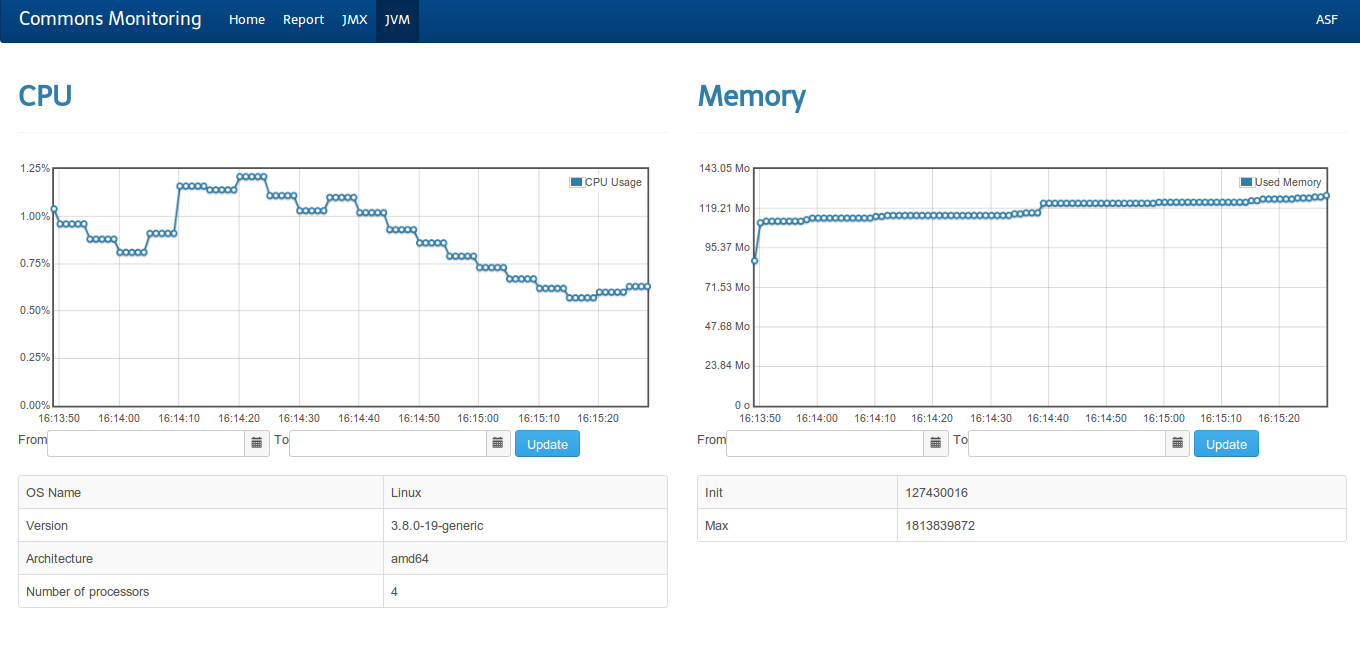Focus the Memory From date input field
The image size is (1360, 668).
coord(825,443)
